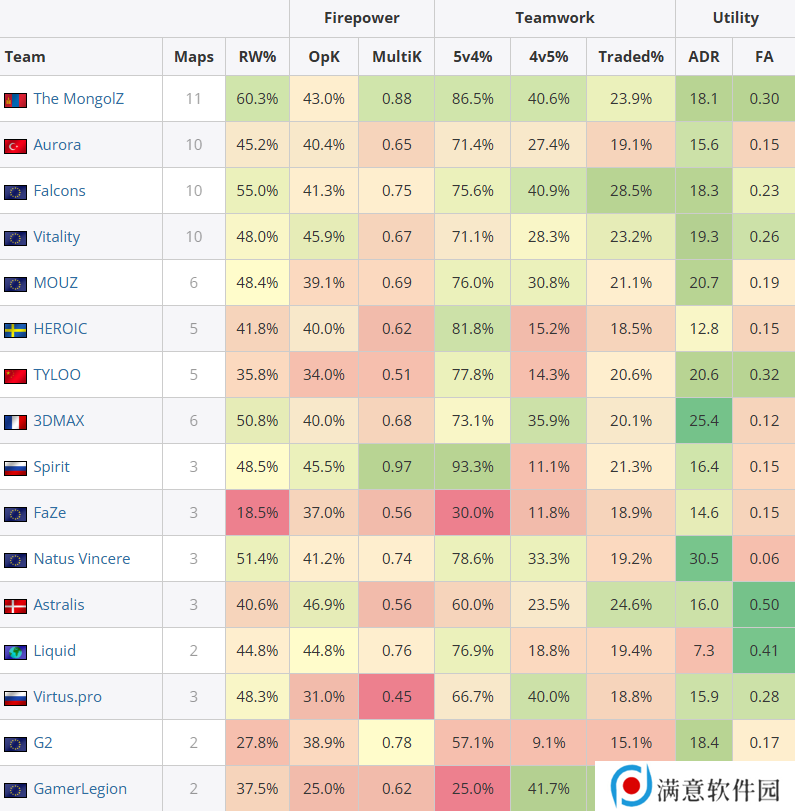Click Aurora's Turkey flag icon
This screenshot has width=795, height=811.
pyautogui.click(x=16, y=146)
